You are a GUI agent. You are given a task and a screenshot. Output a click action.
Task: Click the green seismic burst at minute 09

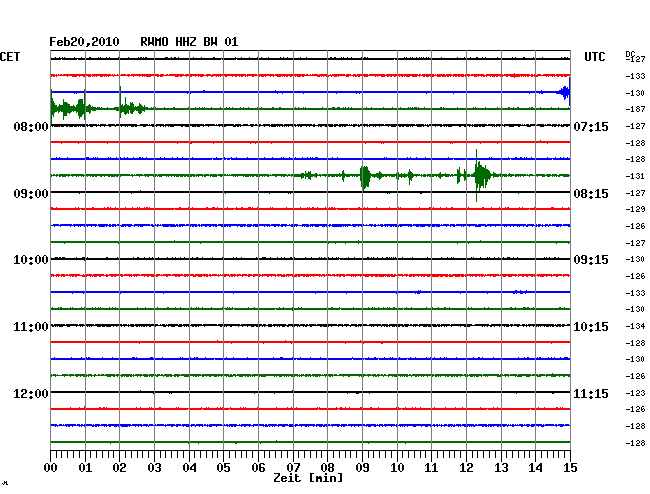coord(365,176)
